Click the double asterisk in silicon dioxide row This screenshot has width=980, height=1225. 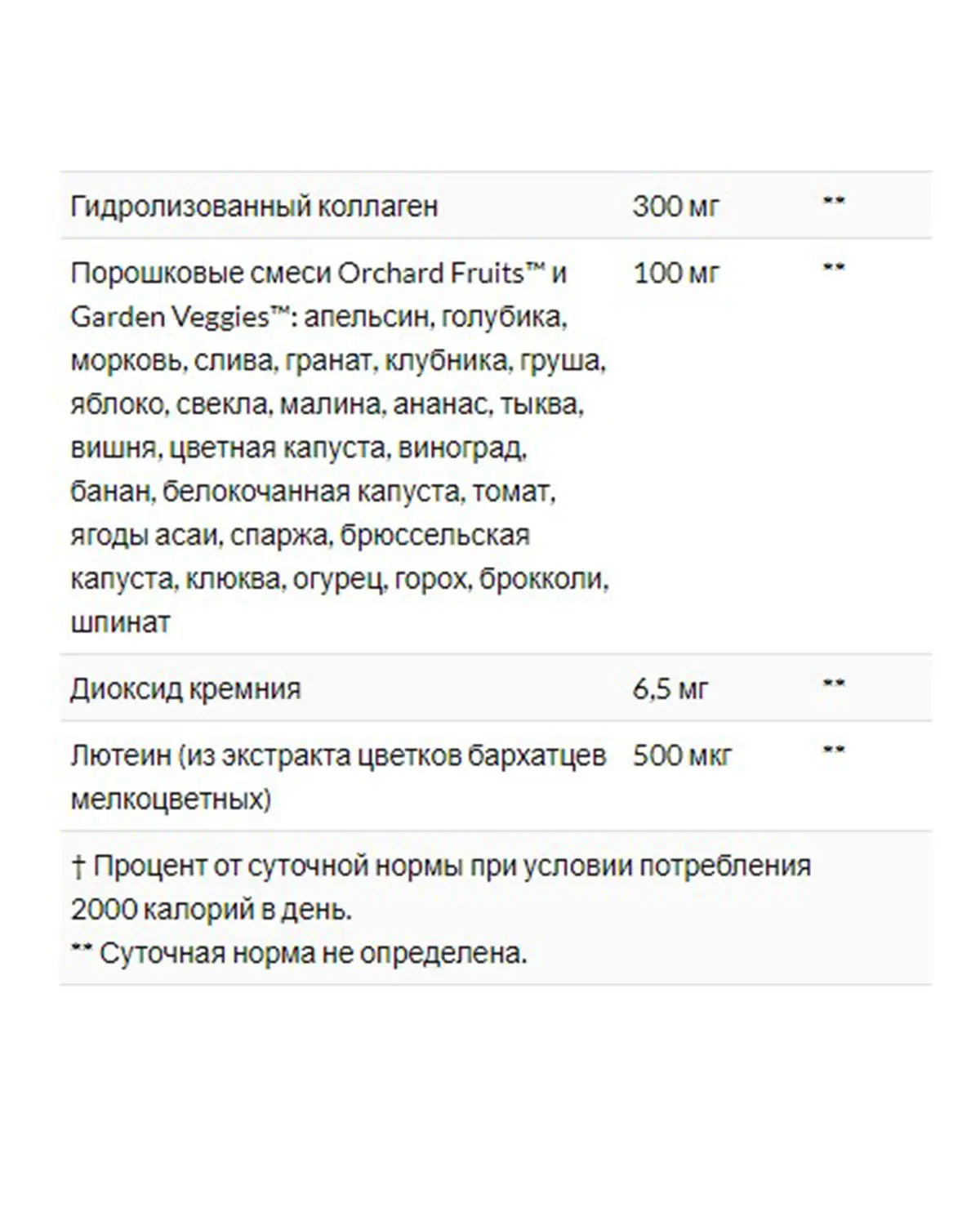click(x=833, y=684)
